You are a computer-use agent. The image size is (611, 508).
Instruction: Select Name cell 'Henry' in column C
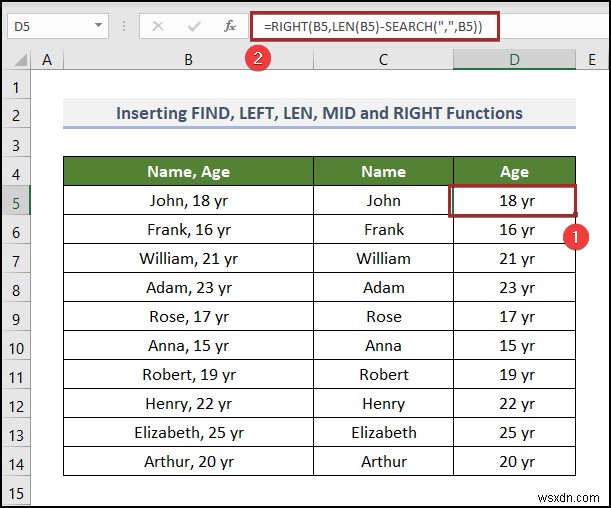pos(383,403)
